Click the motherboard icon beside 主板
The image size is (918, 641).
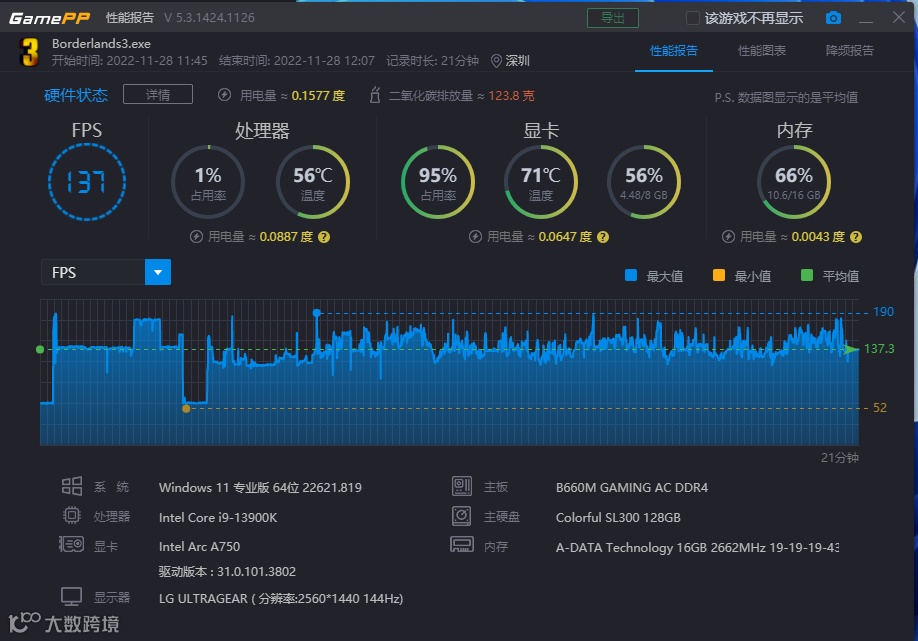pyautogui.click(x=462, y=486)
